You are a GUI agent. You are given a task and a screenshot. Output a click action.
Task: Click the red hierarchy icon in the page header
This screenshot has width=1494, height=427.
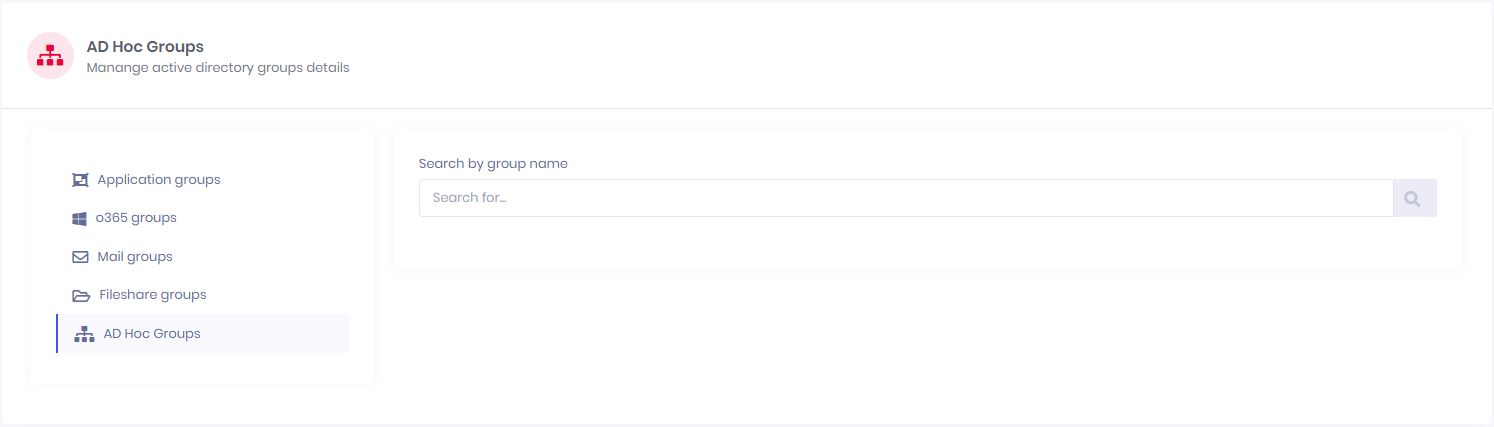[x=50, y=56]
